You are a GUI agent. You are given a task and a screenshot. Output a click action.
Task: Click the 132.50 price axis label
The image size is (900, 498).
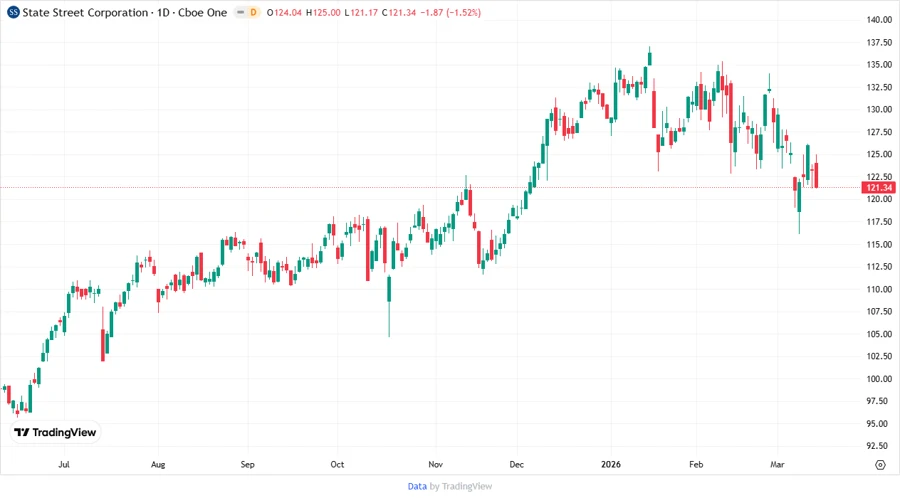879,87
